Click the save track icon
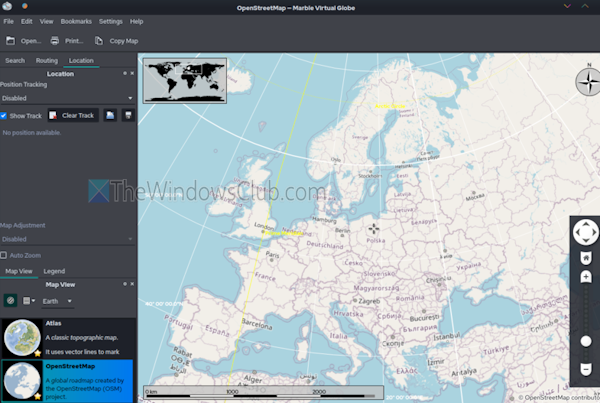Viewport: 600px width, 403px height. (128, 116)
